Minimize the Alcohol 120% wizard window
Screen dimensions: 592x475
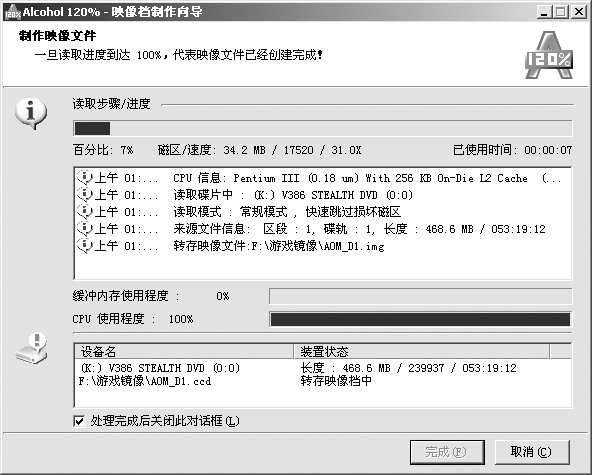544,12
